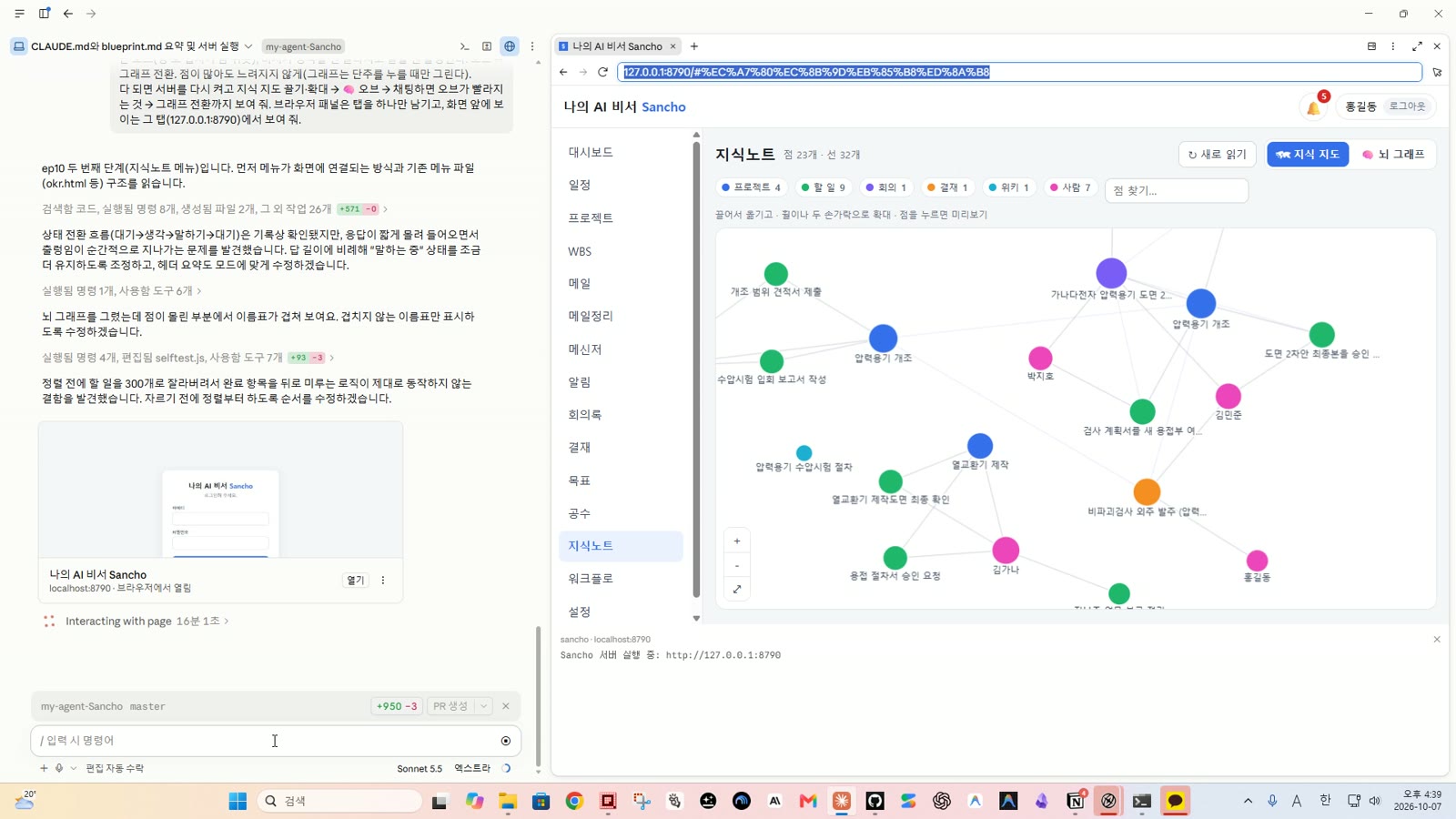Screen dimensions: 1456x819
Task: Click the embedded browser back arrow
Action: 563,72
